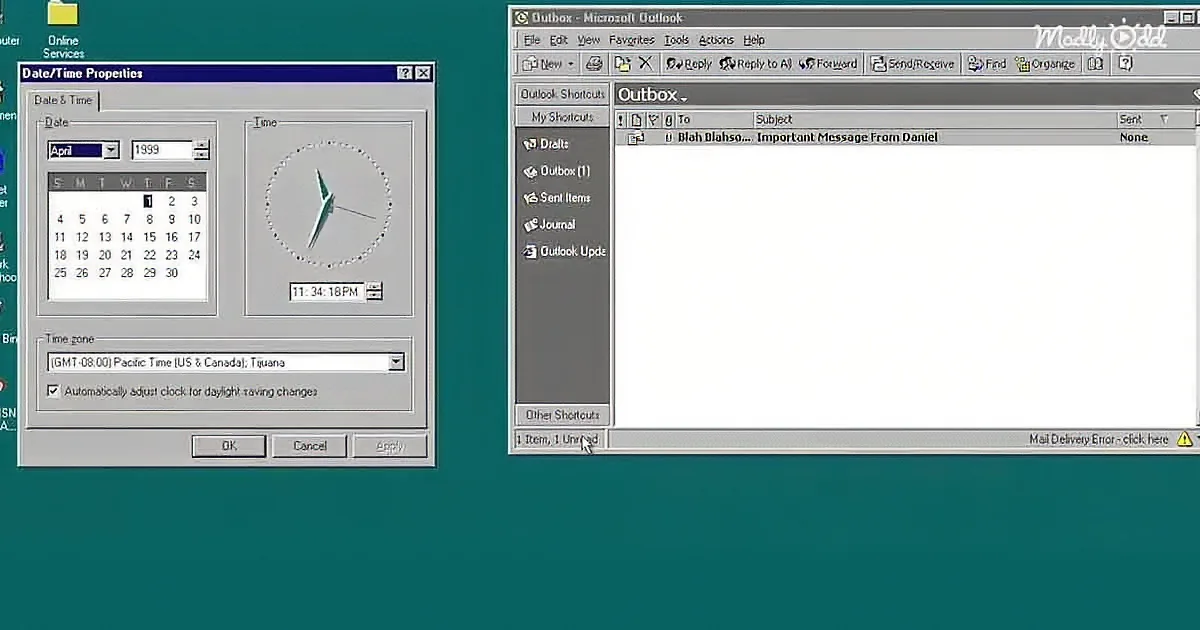1200x630 pixels.
Task: Click the Subject column header
Action: (x=934, y=120)
